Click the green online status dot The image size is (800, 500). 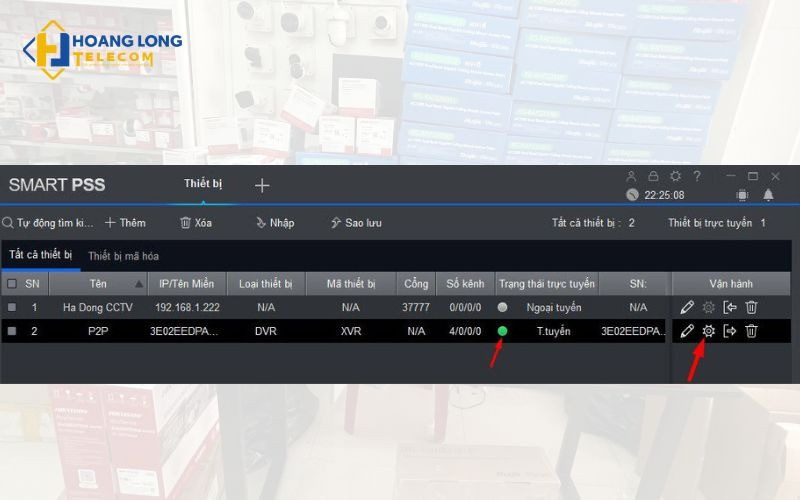[503, 331]
